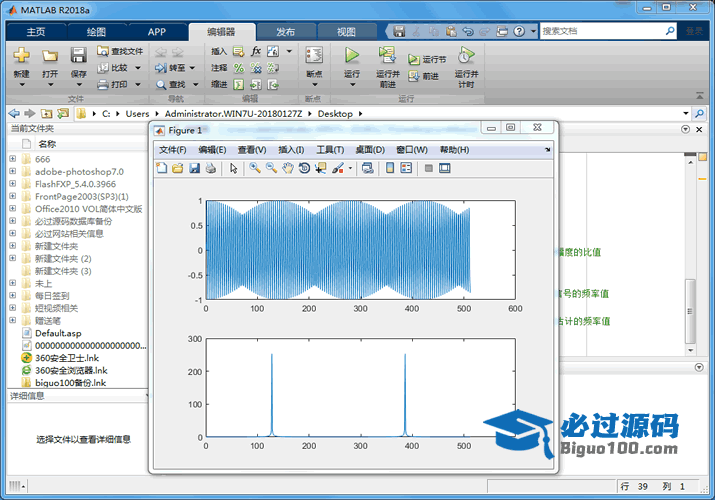Screen dimensions: 715x500
Task: Click the comment percent icon
Action: point(238,68)
